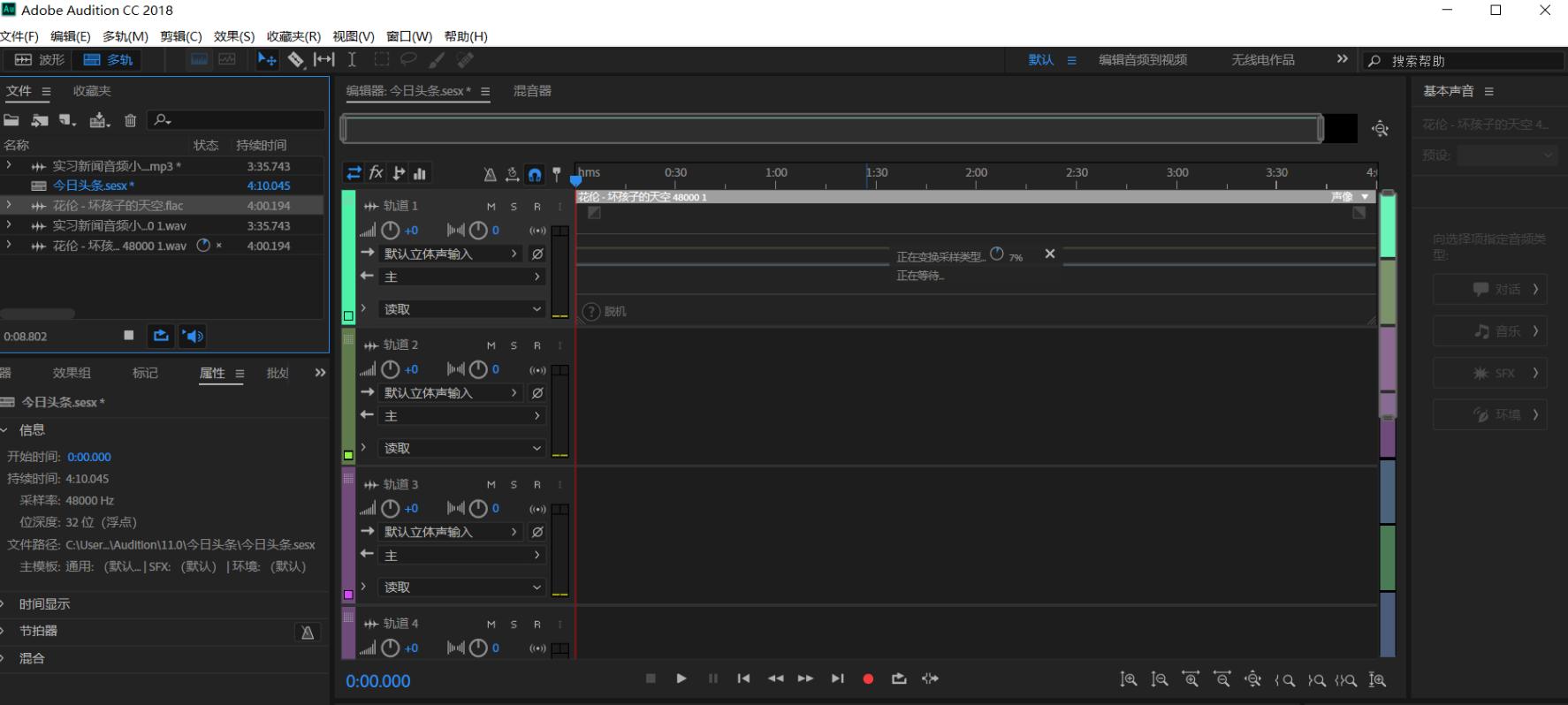The width and height of the screenshot is (1568, 705).
Task: Open the 多轨(M) menu
Action: (x=126, y=36)
